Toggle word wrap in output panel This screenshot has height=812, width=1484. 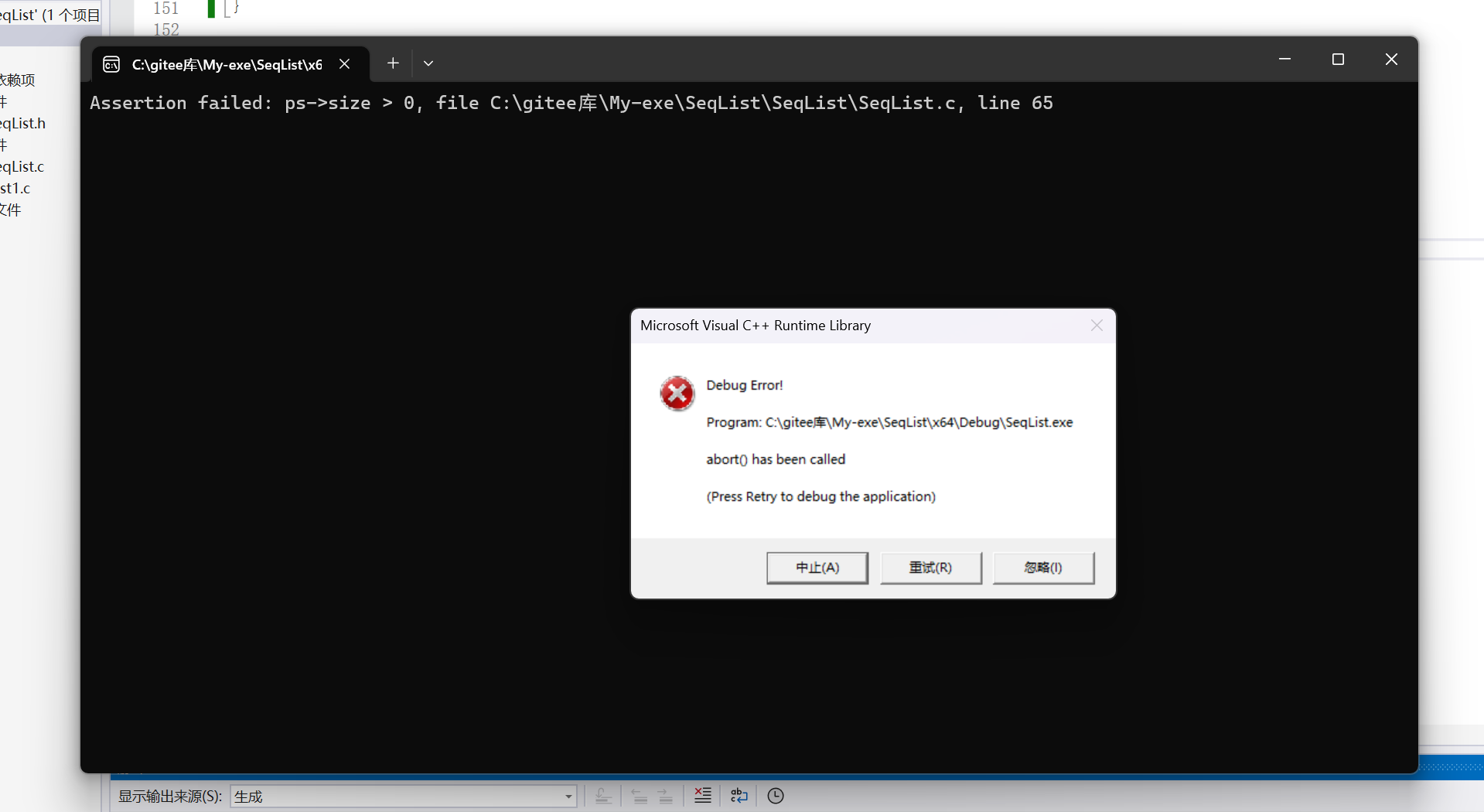(739, 796)
